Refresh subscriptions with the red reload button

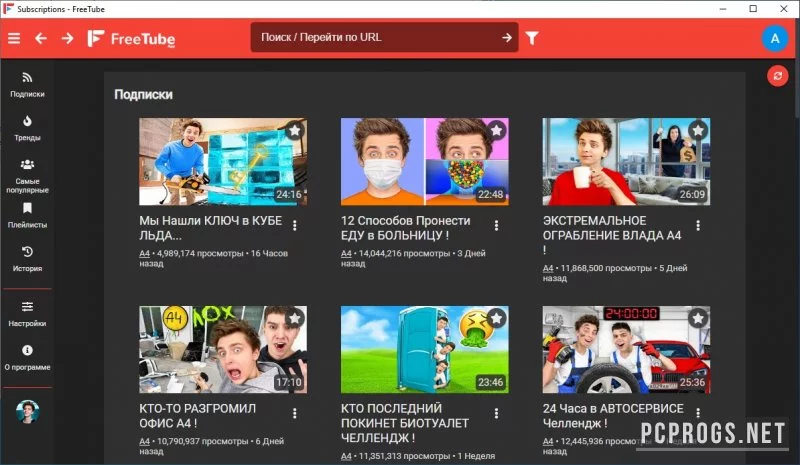tap(777, 76)
